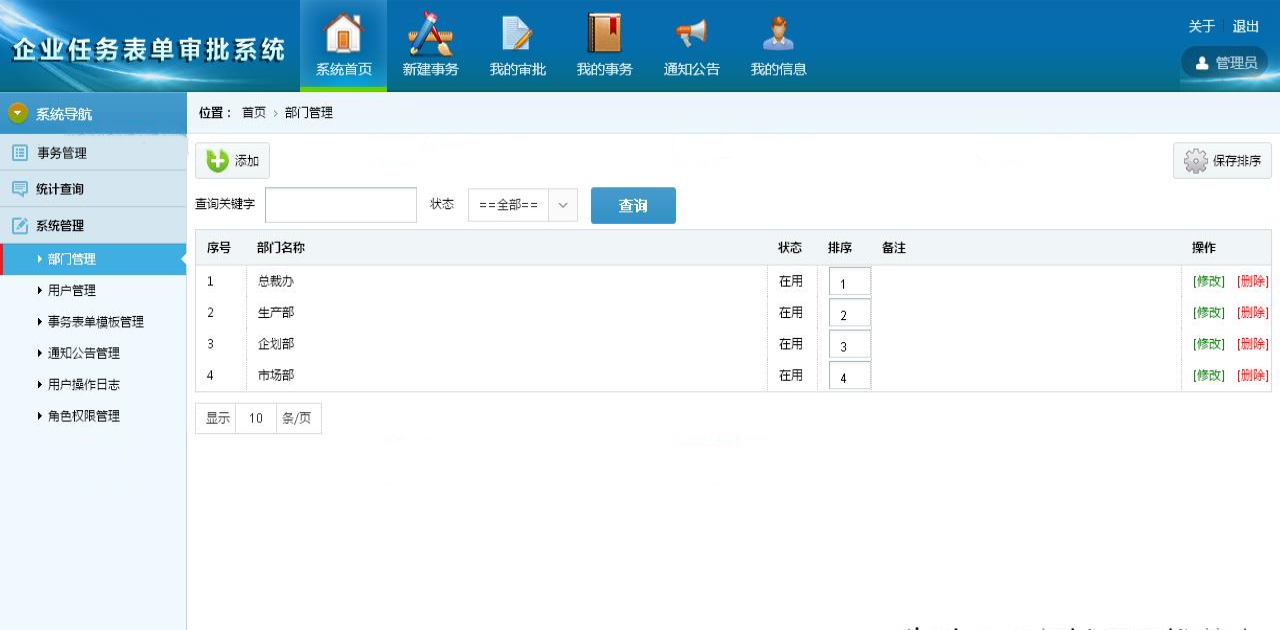
Task: Open 通知公告 megaphone icon
Action: [x=691, y=35]
